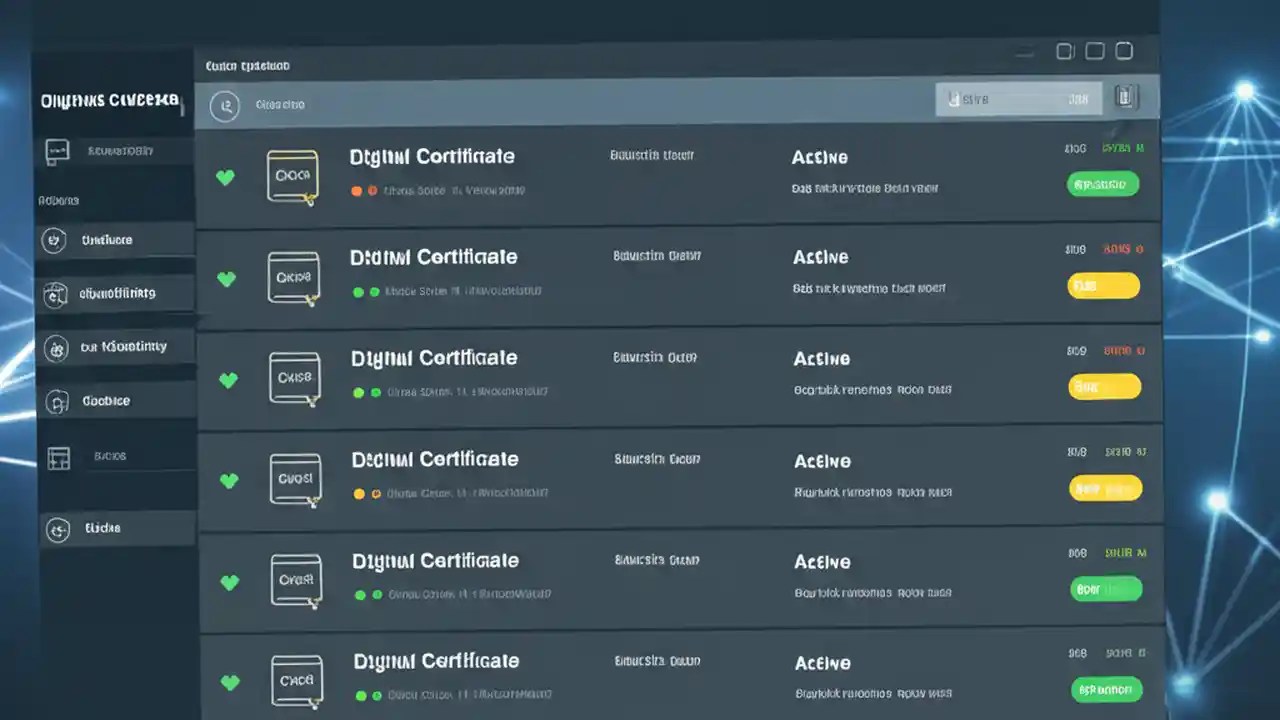Screen dimensions: 1280x720
Task: Click the document icon in the sidebar
Action: click(x=57, y=400)
